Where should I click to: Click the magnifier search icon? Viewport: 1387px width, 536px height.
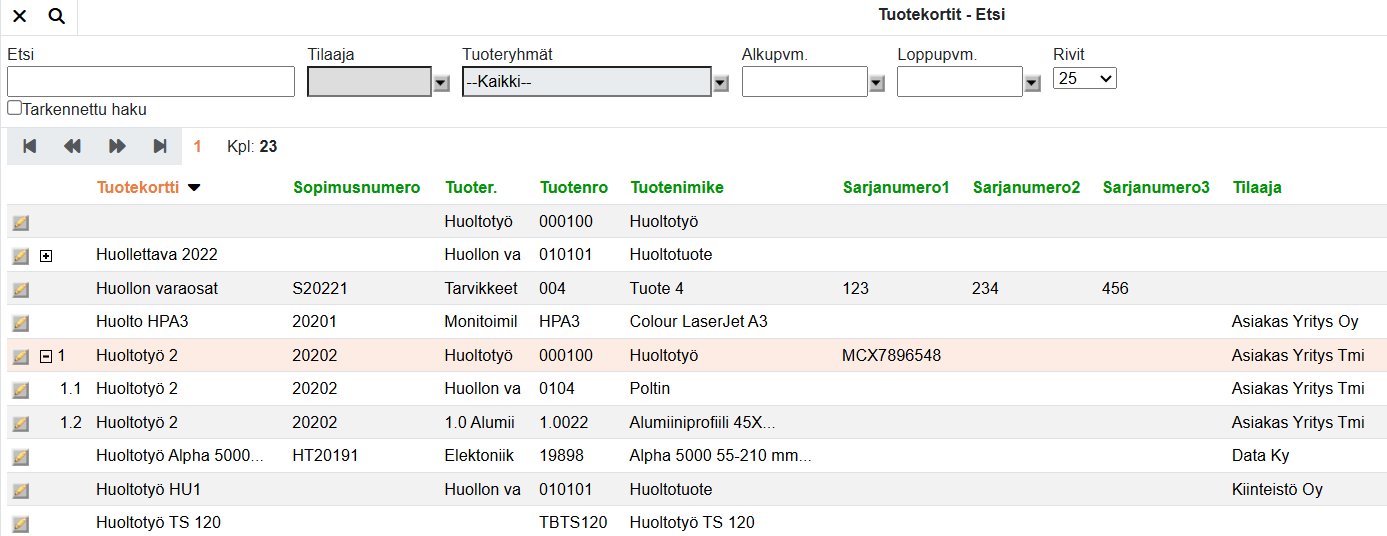coord(56,16)
